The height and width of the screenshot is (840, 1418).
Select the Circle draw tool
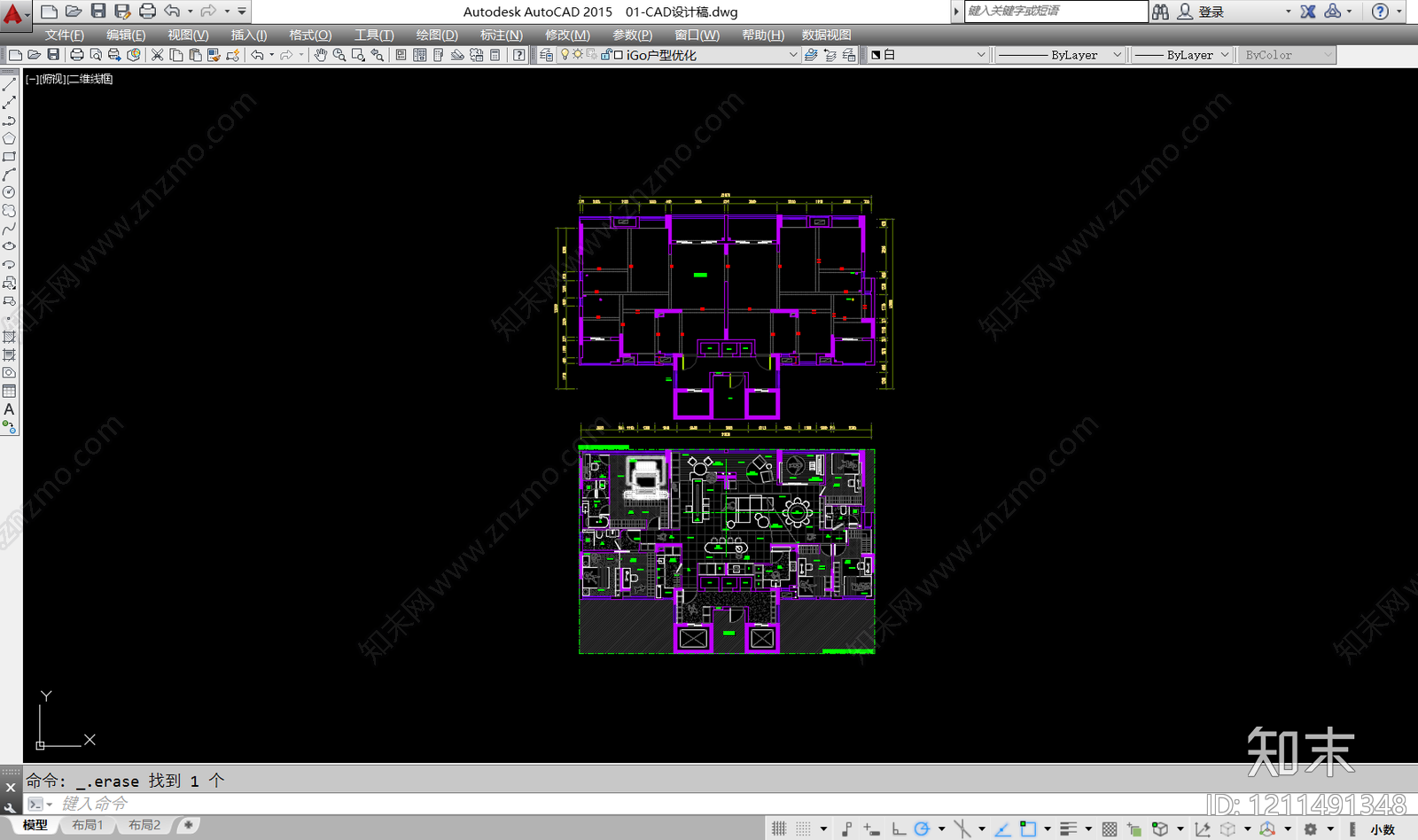(x=9, y=192)
